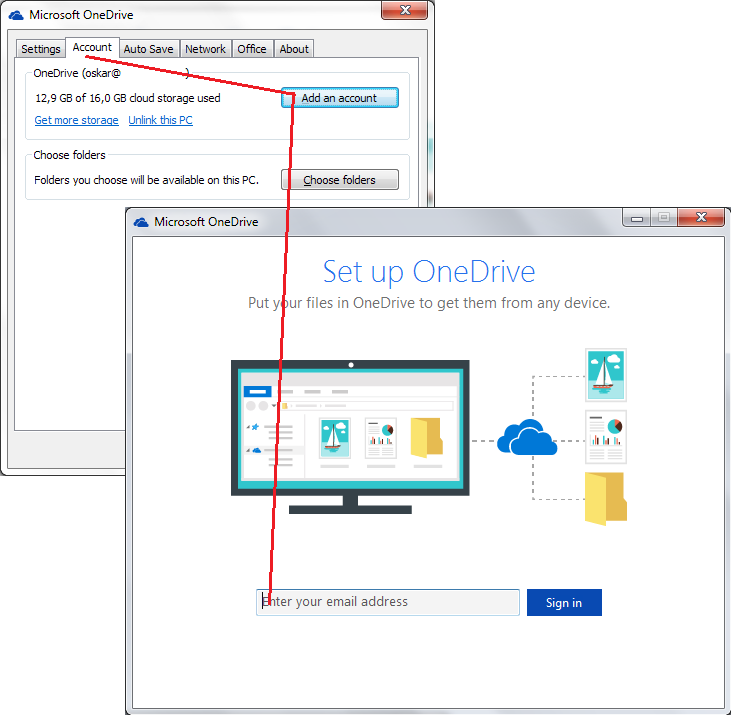Select the Account tab

92,47
